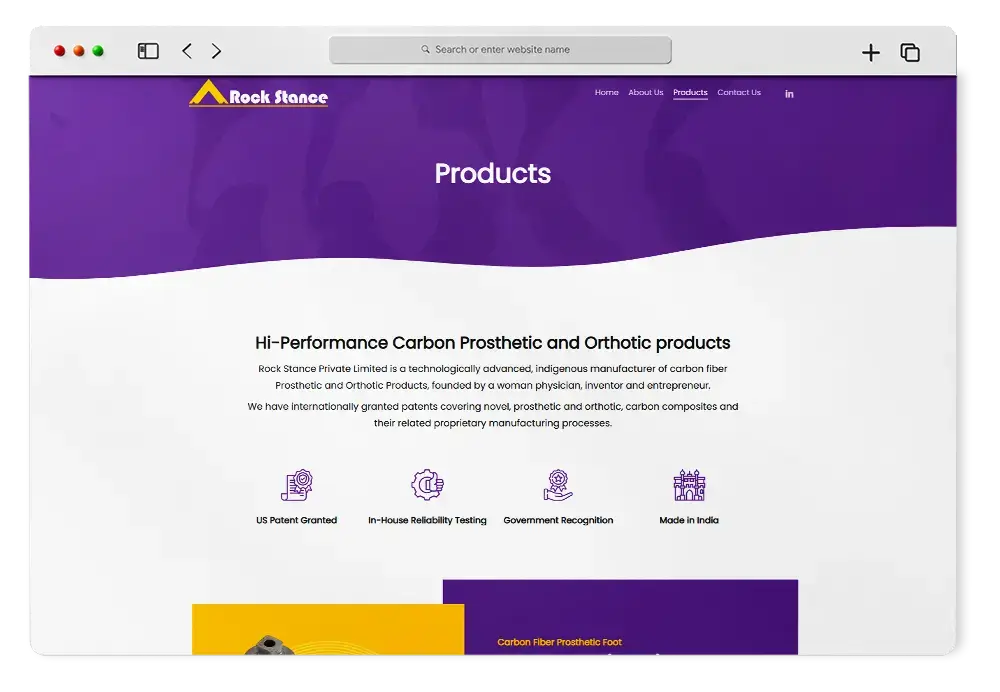Open a new tab with plus icon
Viewport: 1000px width, 692px height.
click(x=871, y=52)
